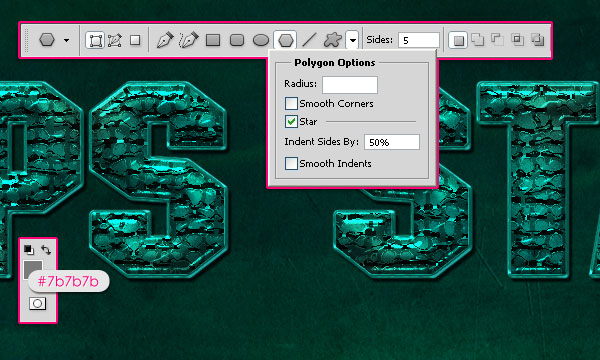Select the Custom Shape tool

coord(333,40)
